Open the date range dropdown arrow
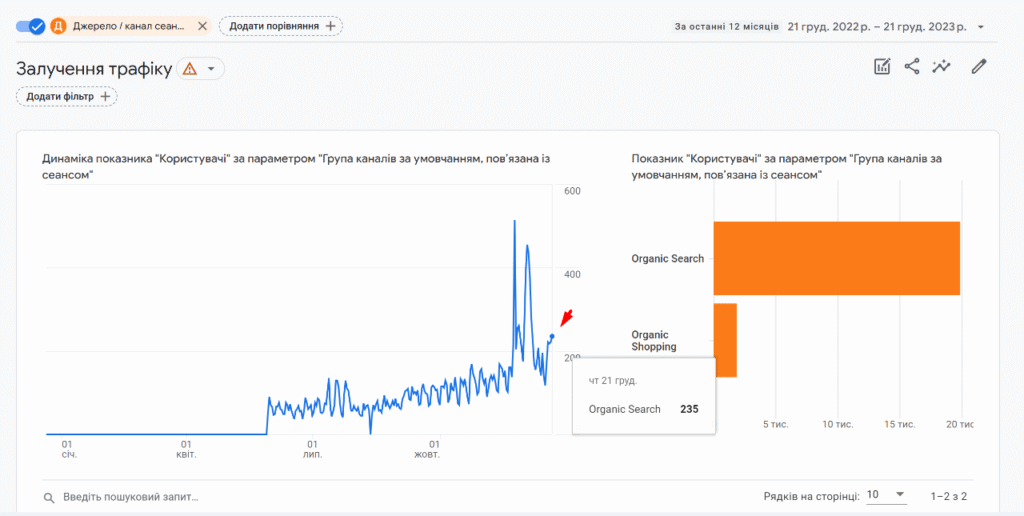The width and height of the screenshot is (1024, 516). tap(981, 27)
